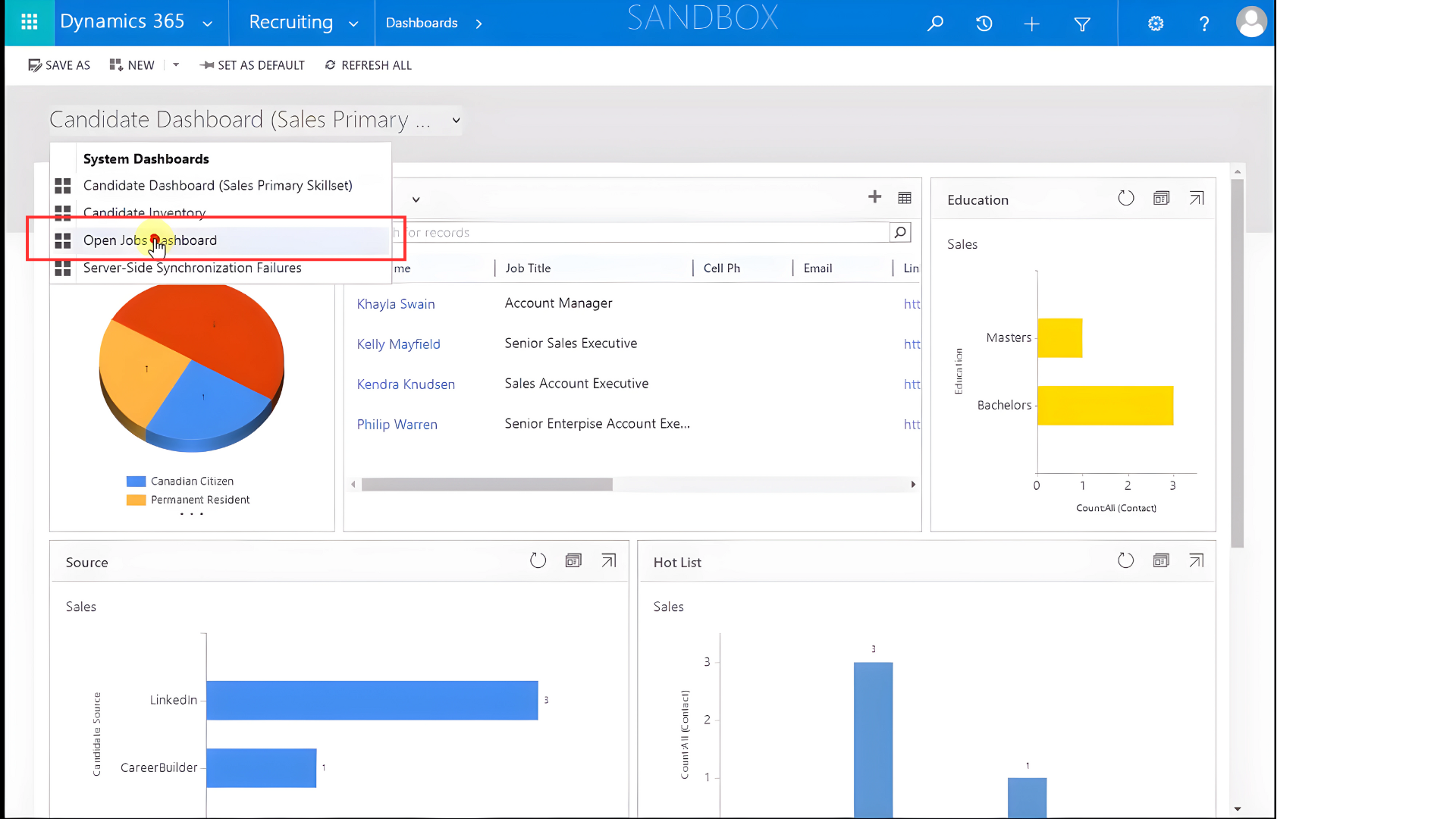1456x819 pixels.
Task: Click right arrow of list horizontal scrollbar
Action: tap(913, 485)
